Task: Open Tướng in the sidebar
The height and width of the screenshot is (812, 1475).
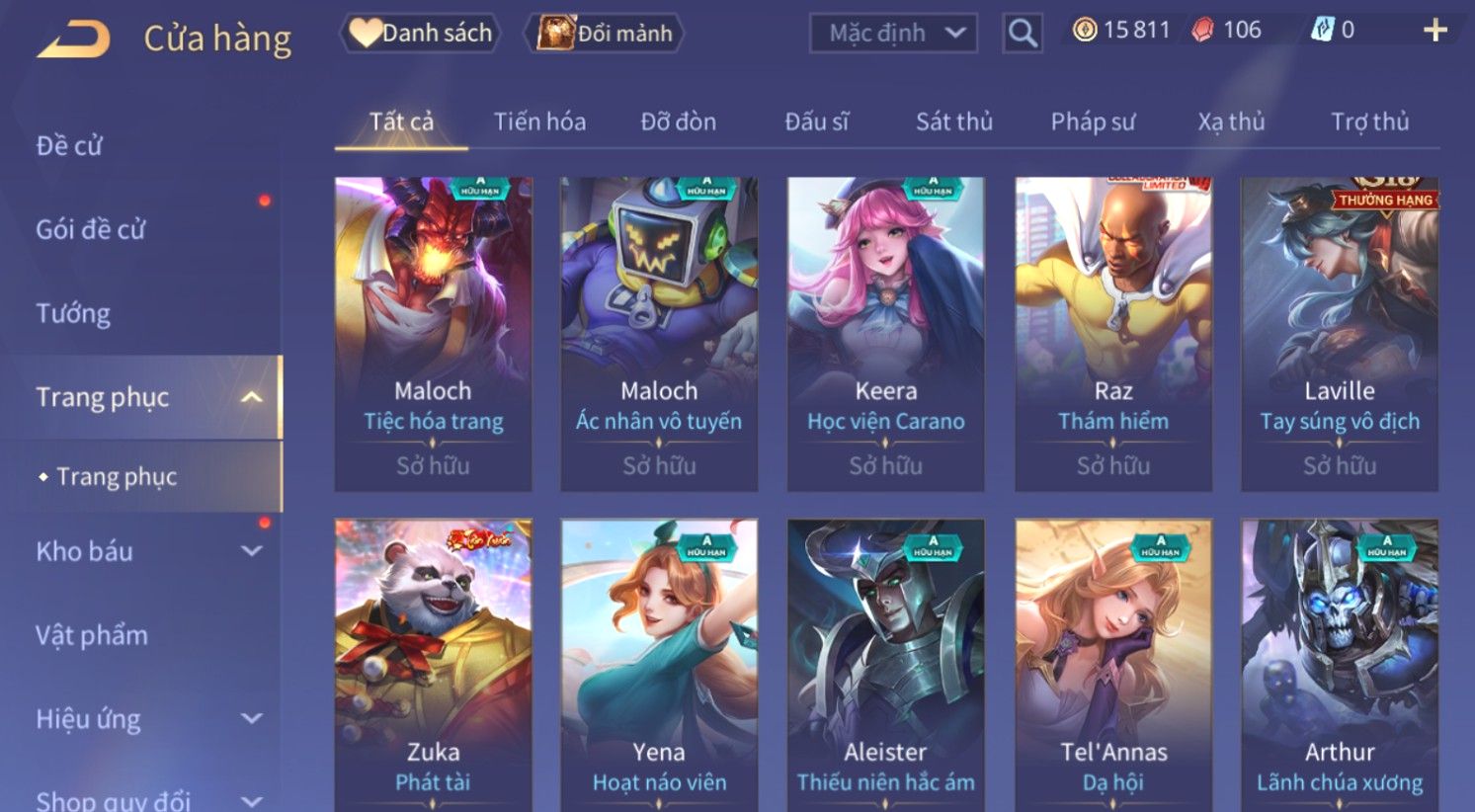Action: point(73,314)
